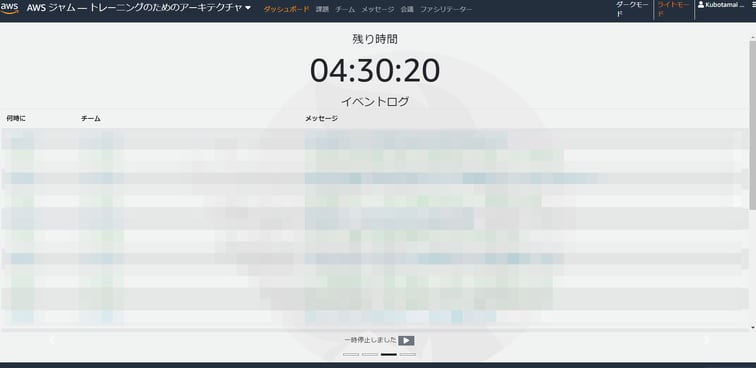Screen dimensions: 756x368
Task: Click the AWS logo in the header
Action: click(x=10, y=8)
